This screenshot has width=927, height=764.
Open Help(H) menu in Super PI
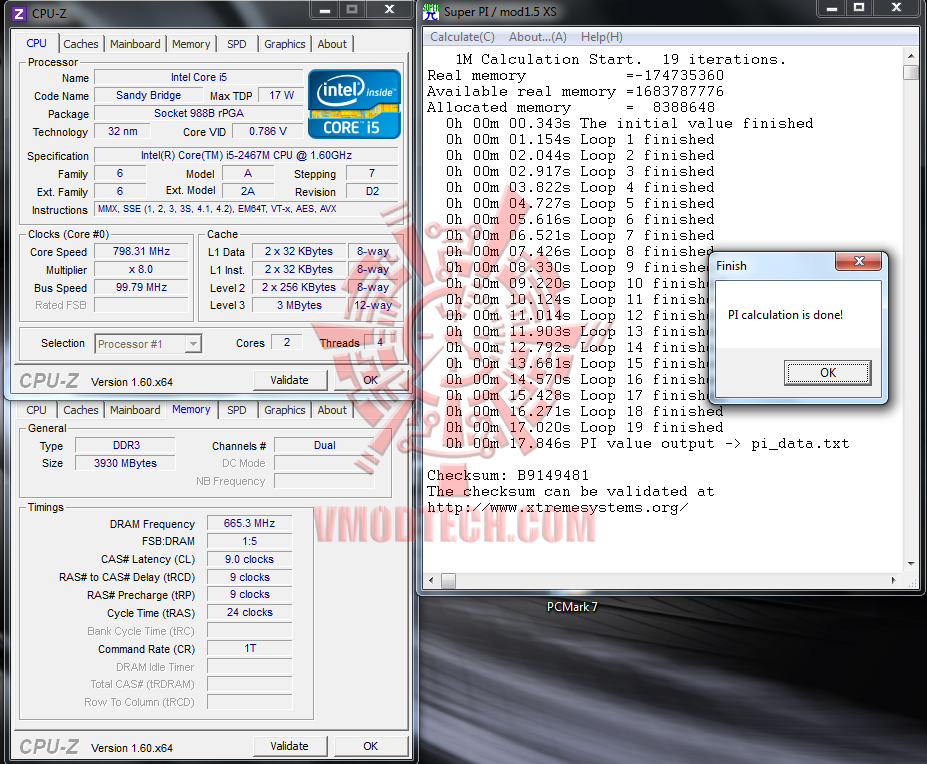point(601,37)
